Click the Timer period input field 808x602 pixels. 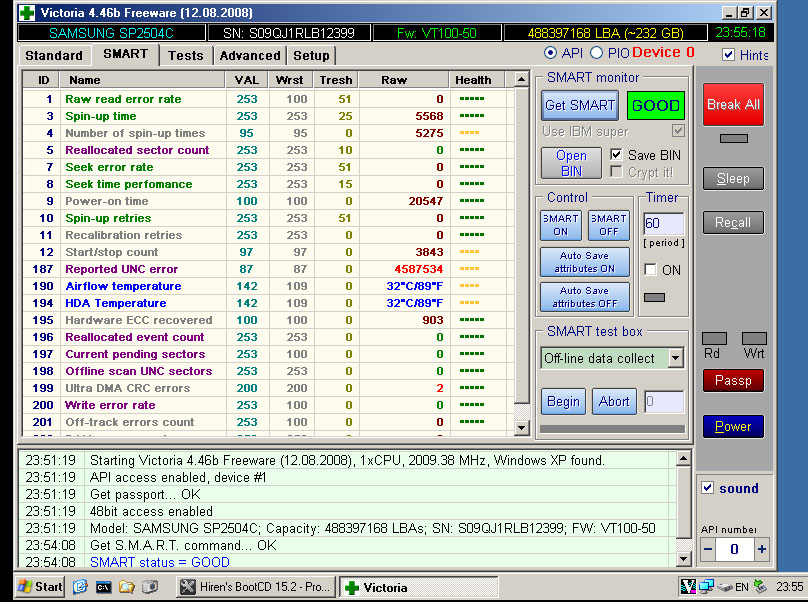tap(664, 223)
